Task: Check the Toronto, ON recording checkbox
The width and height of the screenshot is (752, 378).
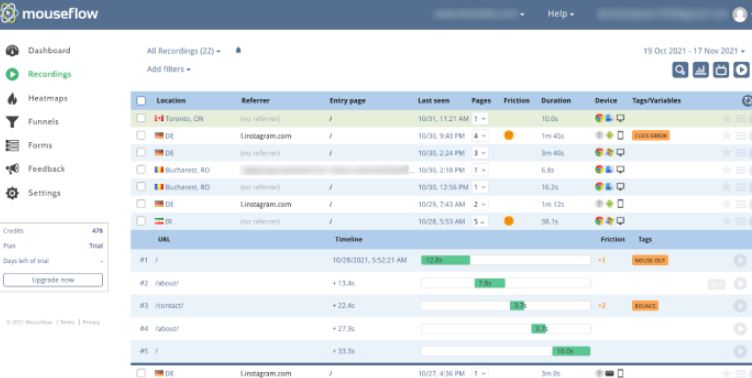Action: pos(141,118)
